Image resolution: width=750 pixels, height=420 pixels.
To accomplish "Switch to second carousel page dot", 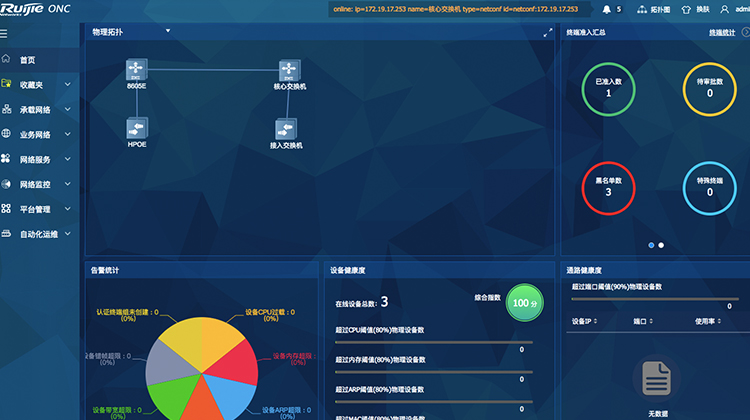I will [x=661, y=245].
